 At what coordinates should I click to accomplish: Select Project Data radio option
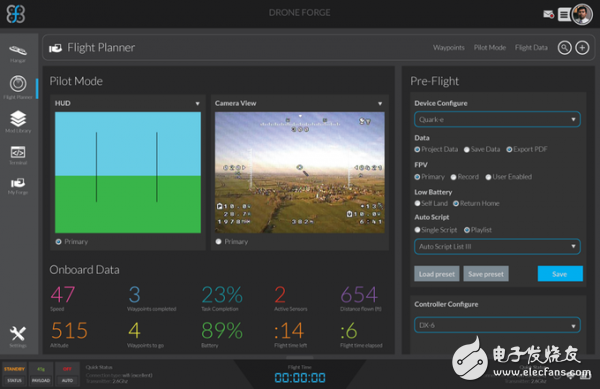click(417, 150)
